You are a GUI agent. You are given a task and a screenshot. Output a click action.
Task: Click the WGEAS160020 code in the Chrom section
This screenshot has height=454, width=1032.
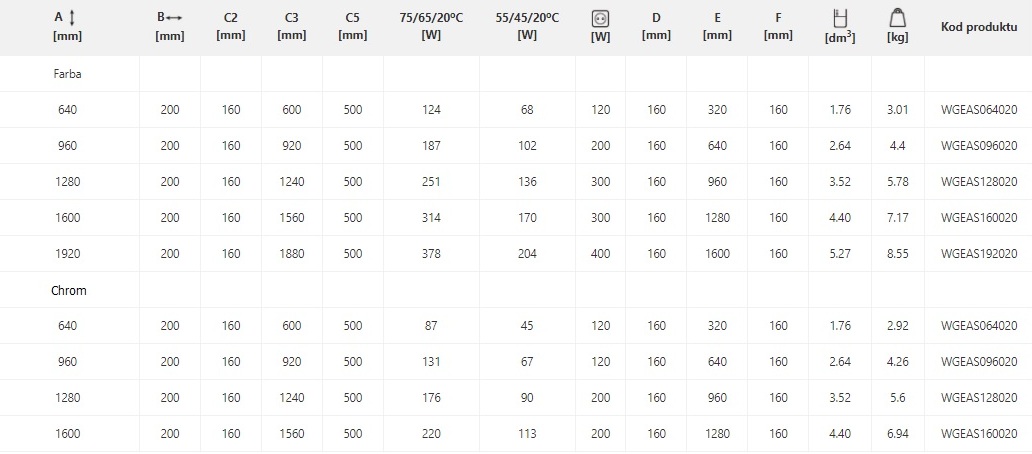pos(979,434)
